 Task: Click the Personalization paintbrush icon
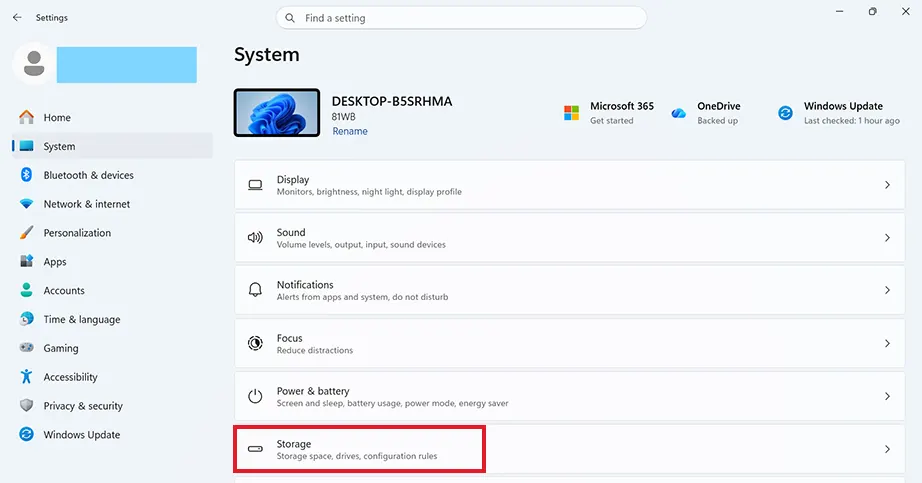26,232
